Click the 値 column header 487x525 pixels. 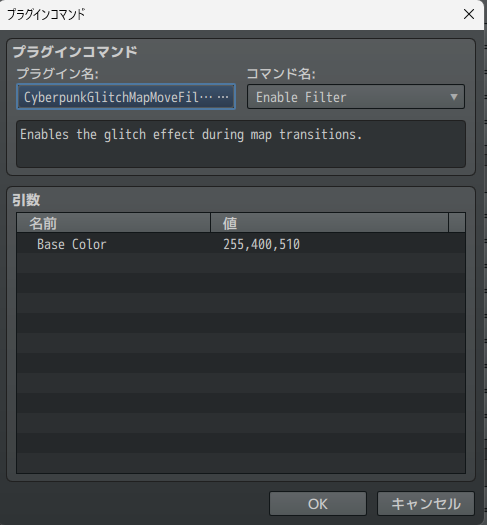point(329,223)
